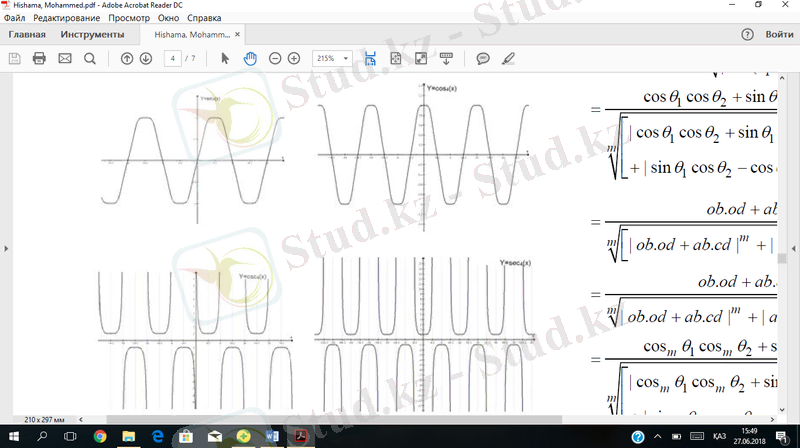This screenshot has width=800, height=448.
Task: Switch the КАЗ input language indicator
Action: tap(719, 436)
